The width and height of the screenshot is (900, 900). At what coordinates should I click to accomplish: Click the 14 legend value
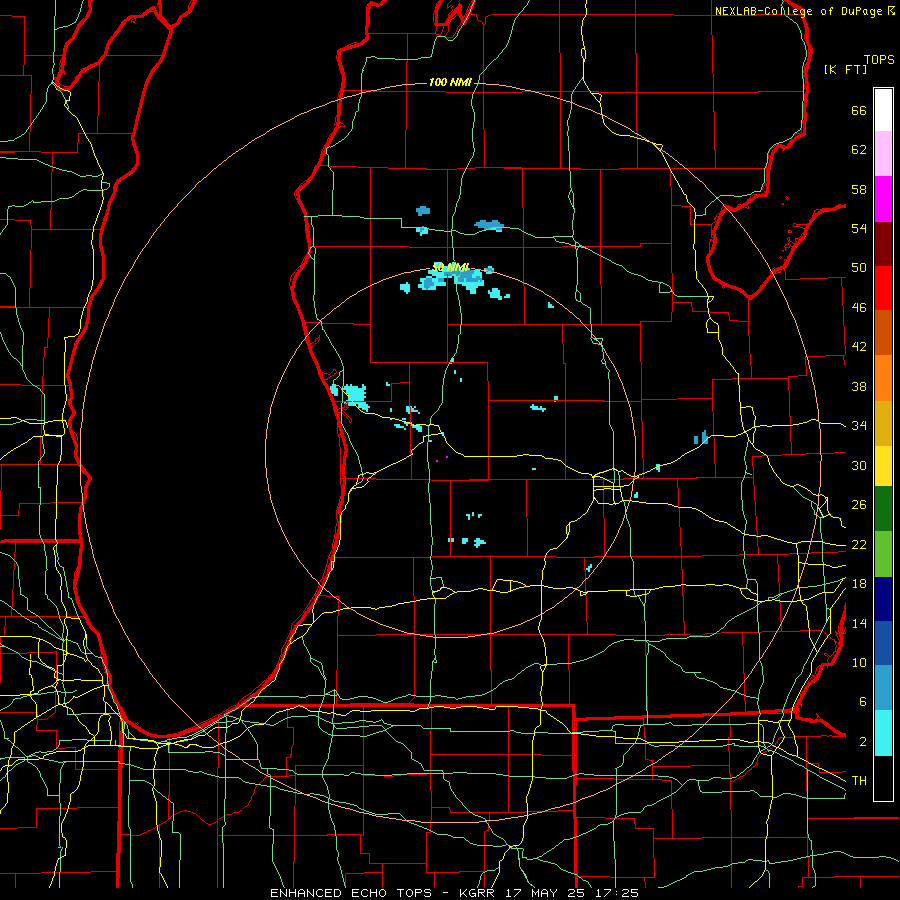click(x=859, y=623)
